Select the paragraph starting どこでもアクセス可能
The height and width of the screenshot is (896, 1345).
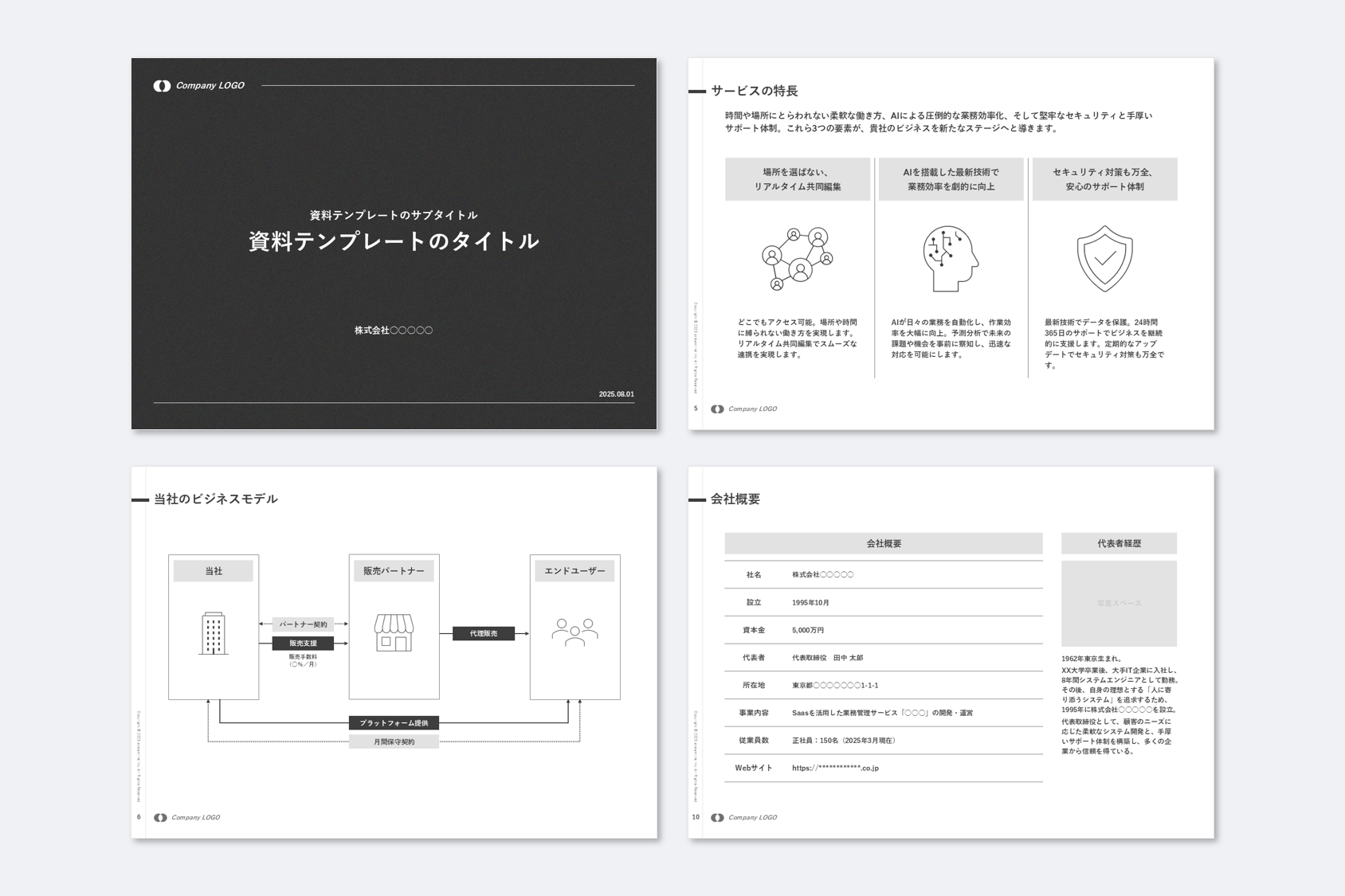click(798, 338)
